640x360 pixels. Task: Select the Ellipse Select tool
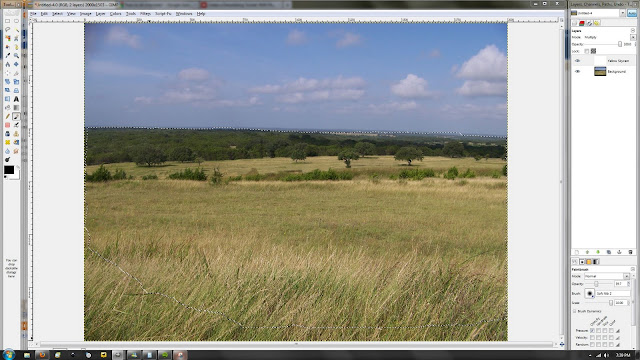click(16, 21)
